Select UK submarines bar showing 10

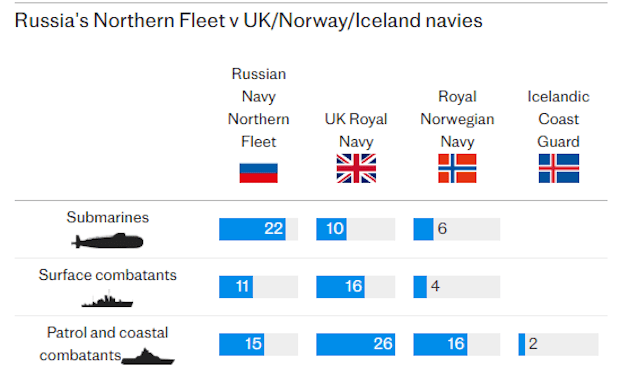355,229
